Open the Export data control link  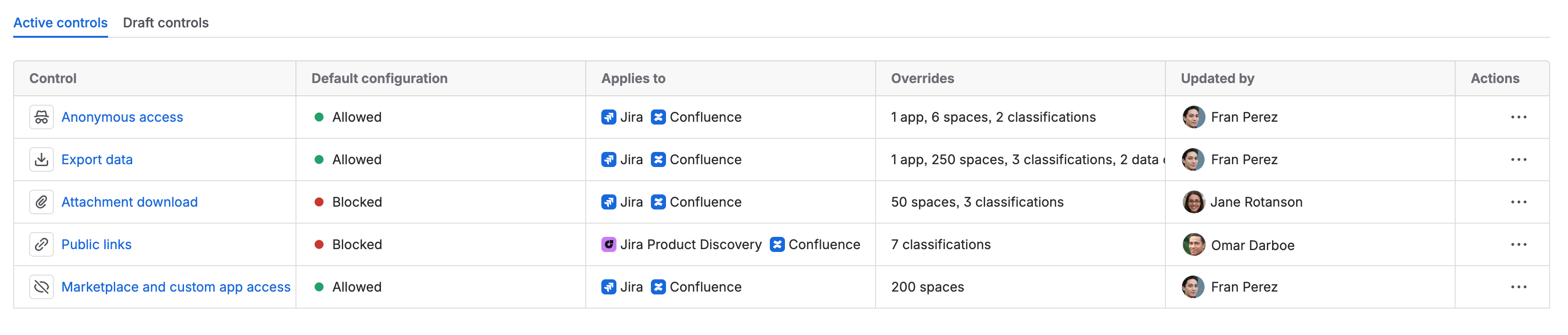[x=97, y=160]
